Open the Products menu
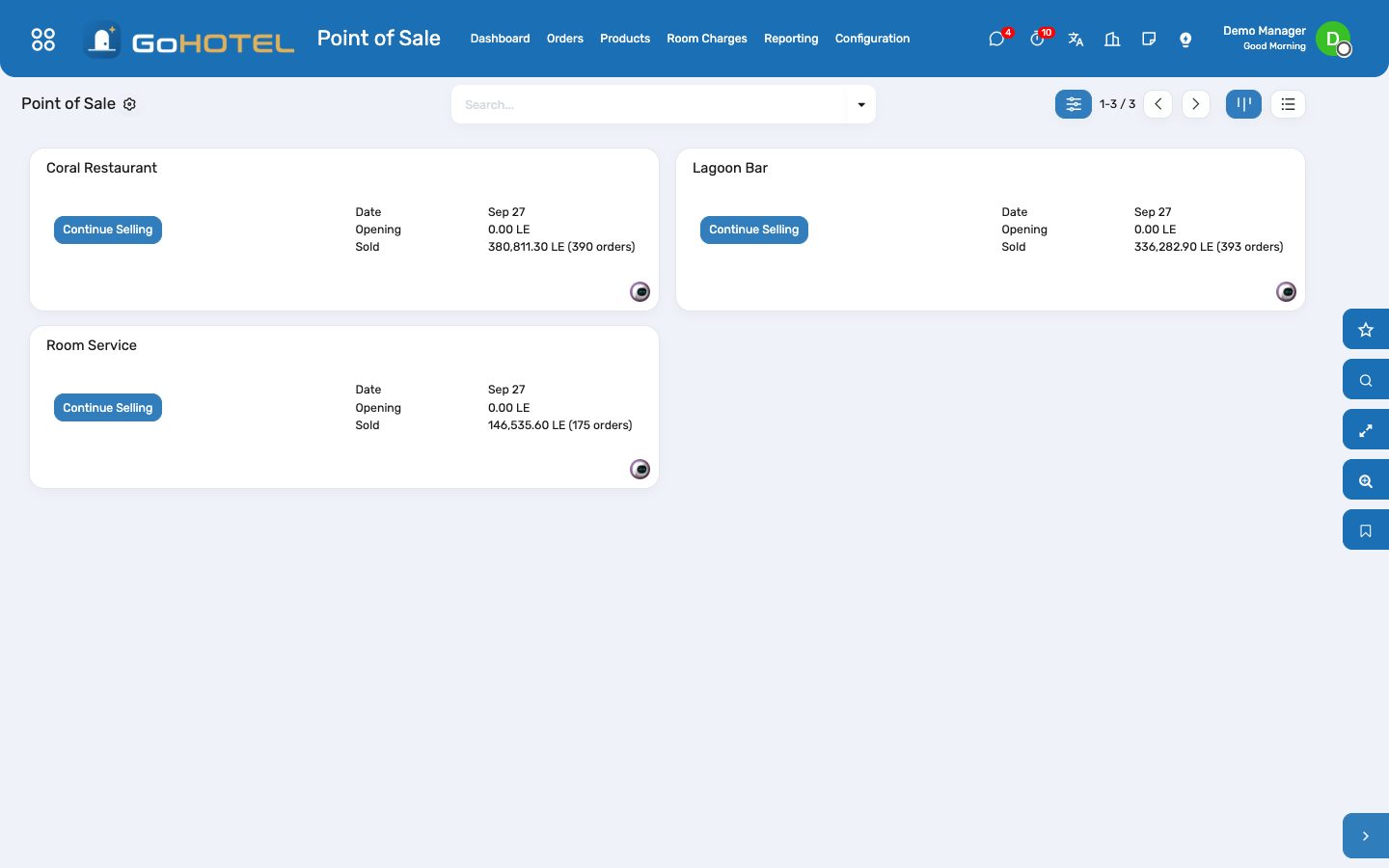The height and width of the screenshot is (868, 1389). click(x=625, y=39)
